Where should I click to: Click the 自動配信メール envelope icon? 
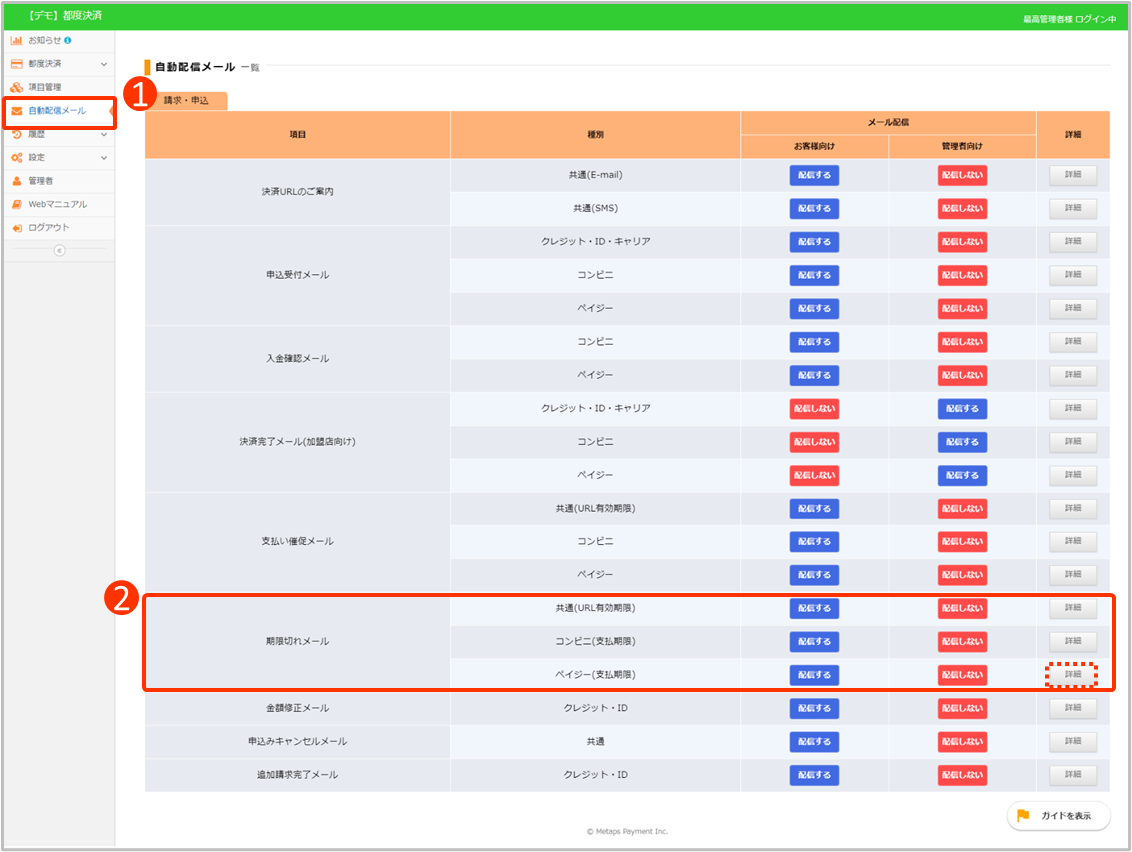(x=17, y=111)
